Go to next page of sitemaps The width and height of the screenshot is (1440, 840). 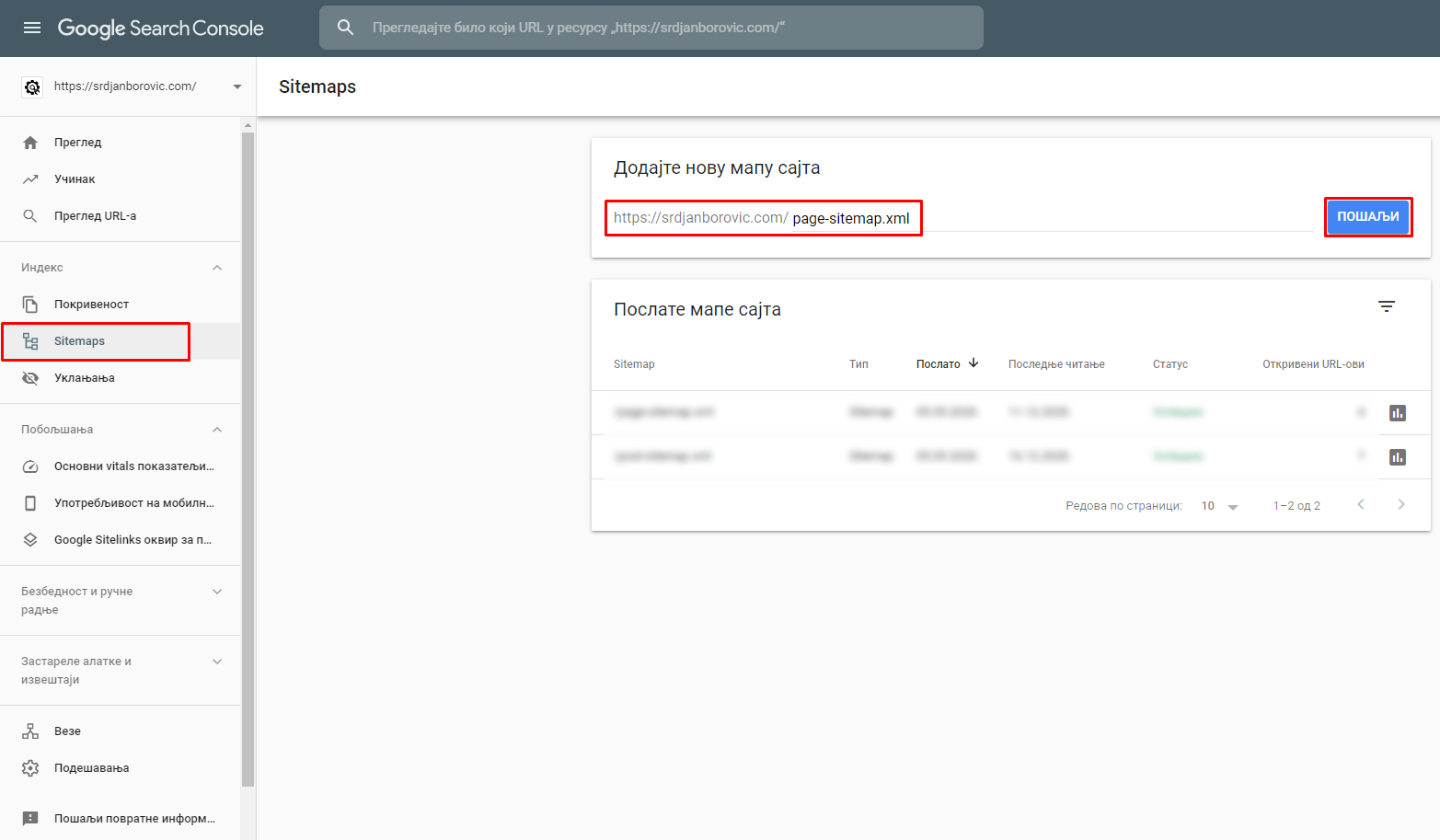point(1401,504)
